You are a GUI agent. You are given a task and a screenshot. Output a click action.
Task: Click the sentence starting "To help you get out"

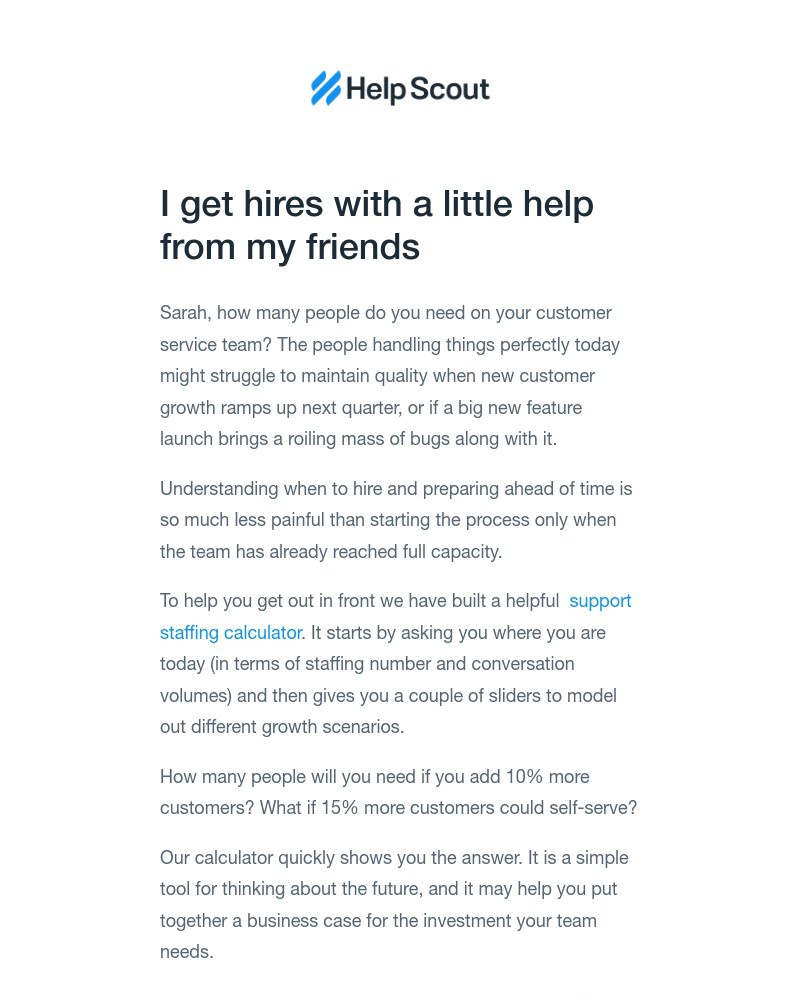click(x=360, y=601)
